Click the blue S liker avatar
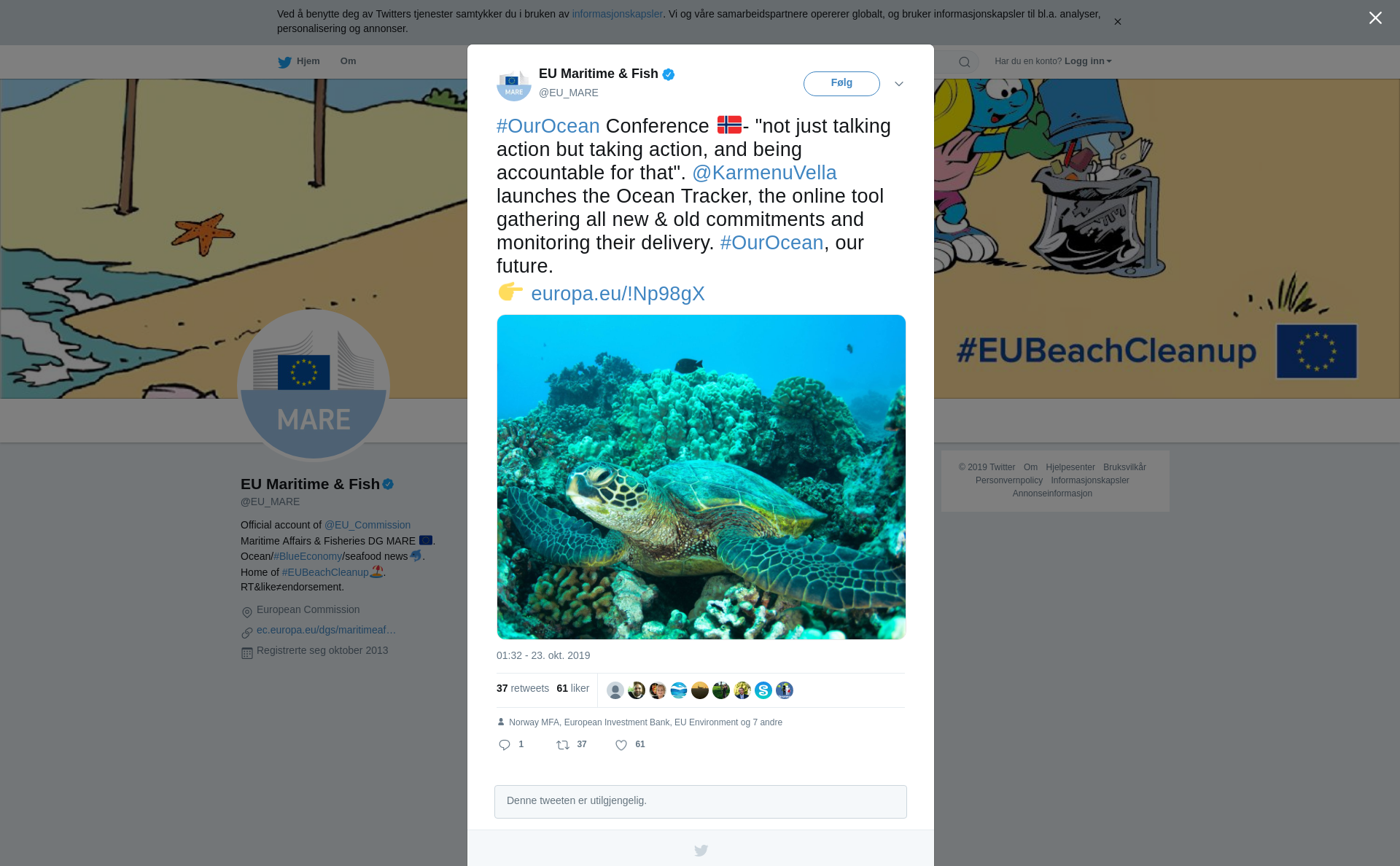The width and height of the screenshot is (1400, 866). pos(763,690)
